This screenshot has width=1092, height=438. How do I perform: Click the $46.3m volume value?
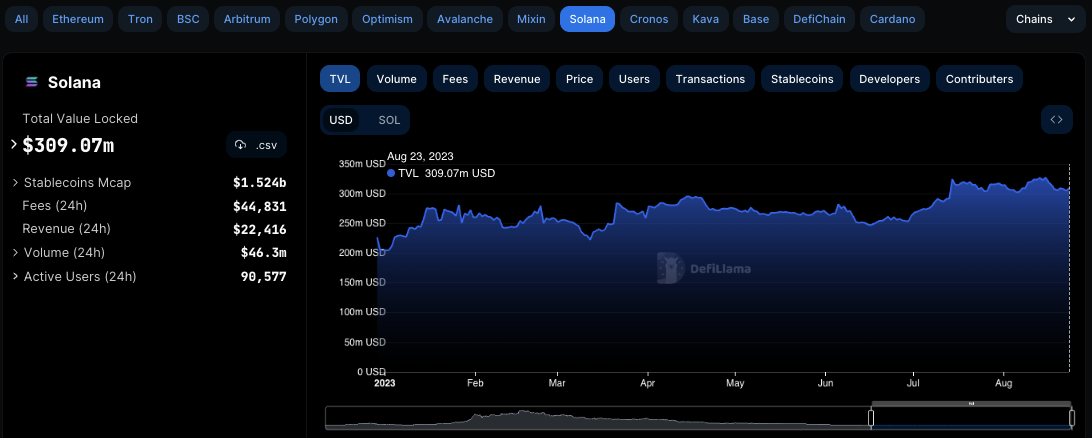[264, 253]
